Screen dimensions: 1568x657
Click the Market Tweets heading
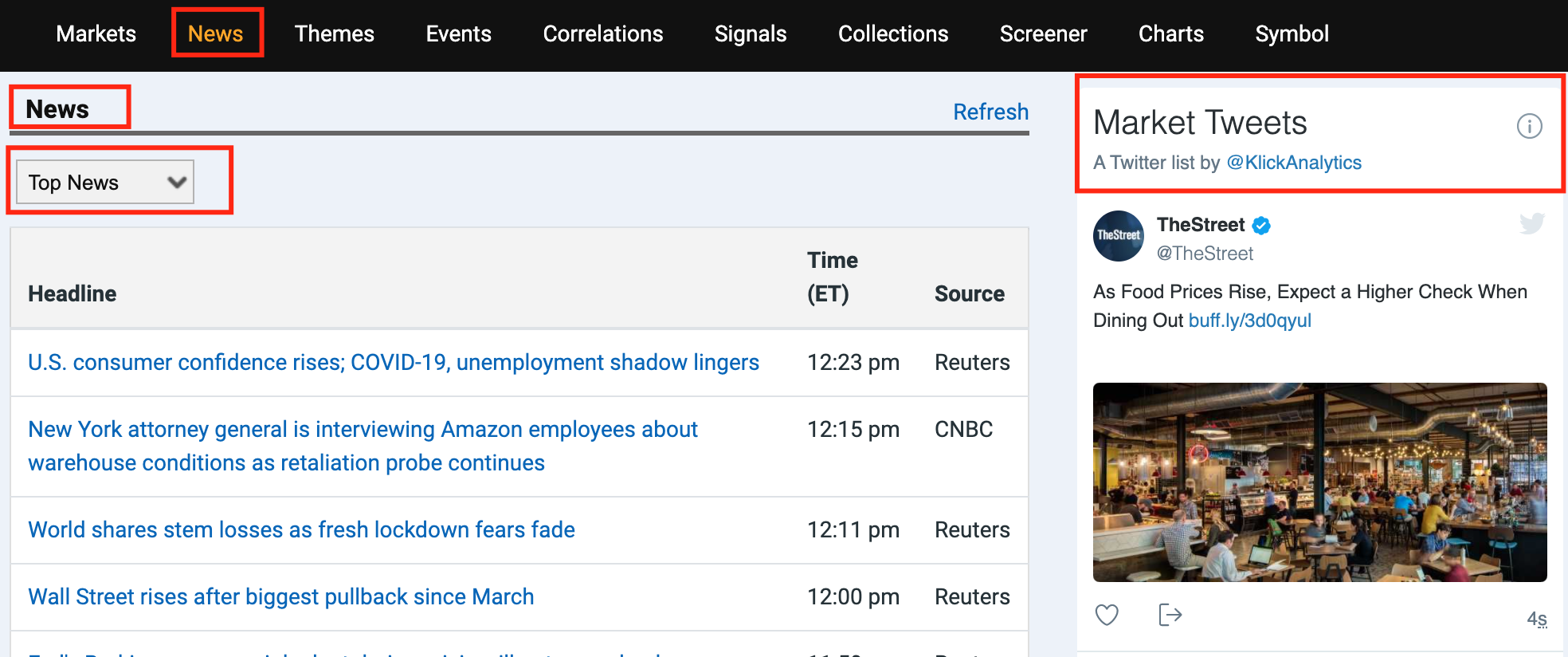point(1200,123)
